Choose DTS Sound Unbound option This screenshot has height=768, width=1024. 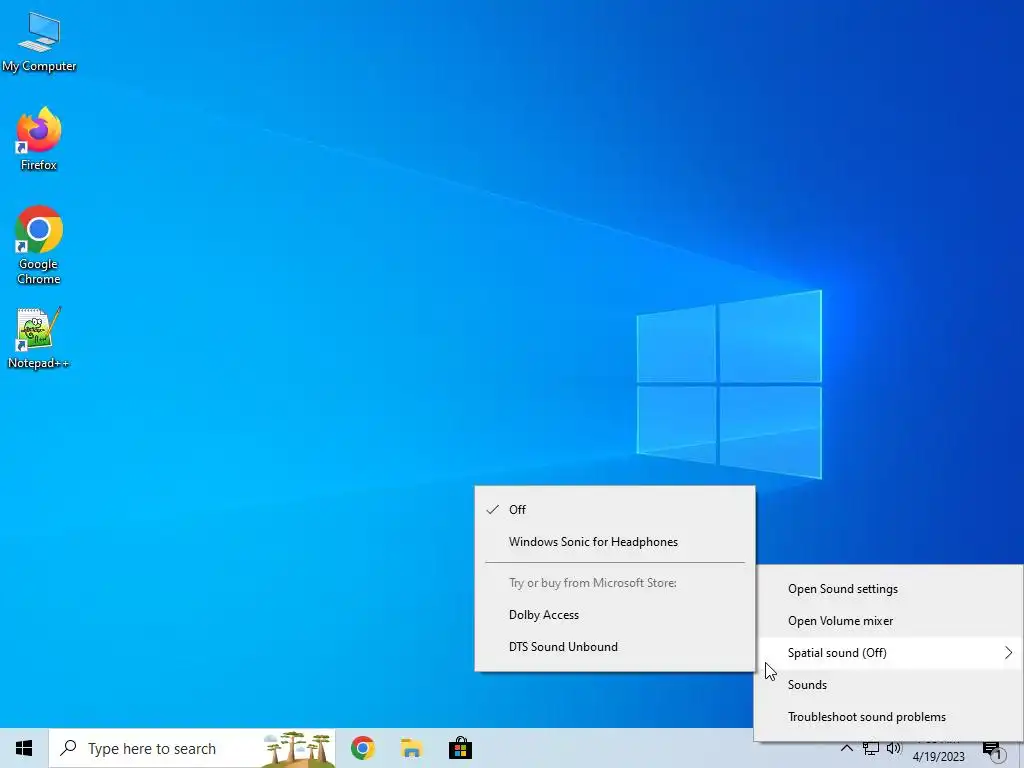(615, 647)
